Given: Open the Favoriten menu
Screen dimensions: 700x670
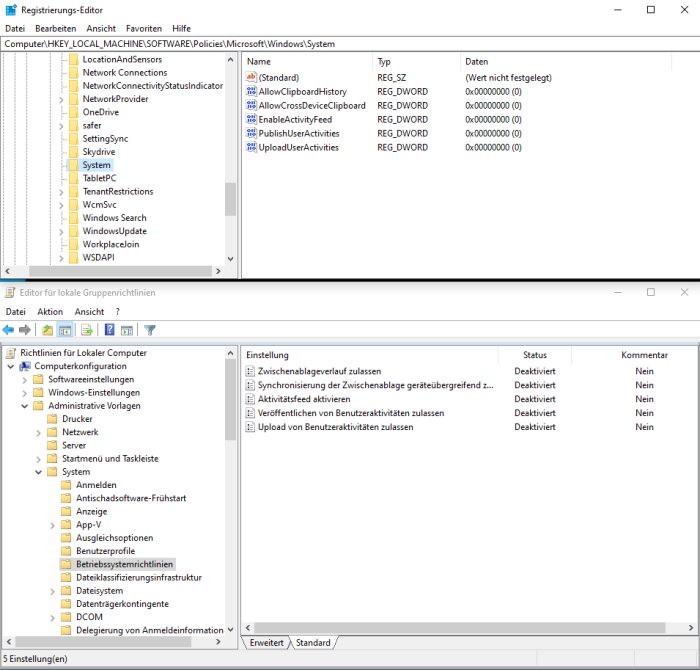Looking at the screenshot, I should [x=144, y=29].
